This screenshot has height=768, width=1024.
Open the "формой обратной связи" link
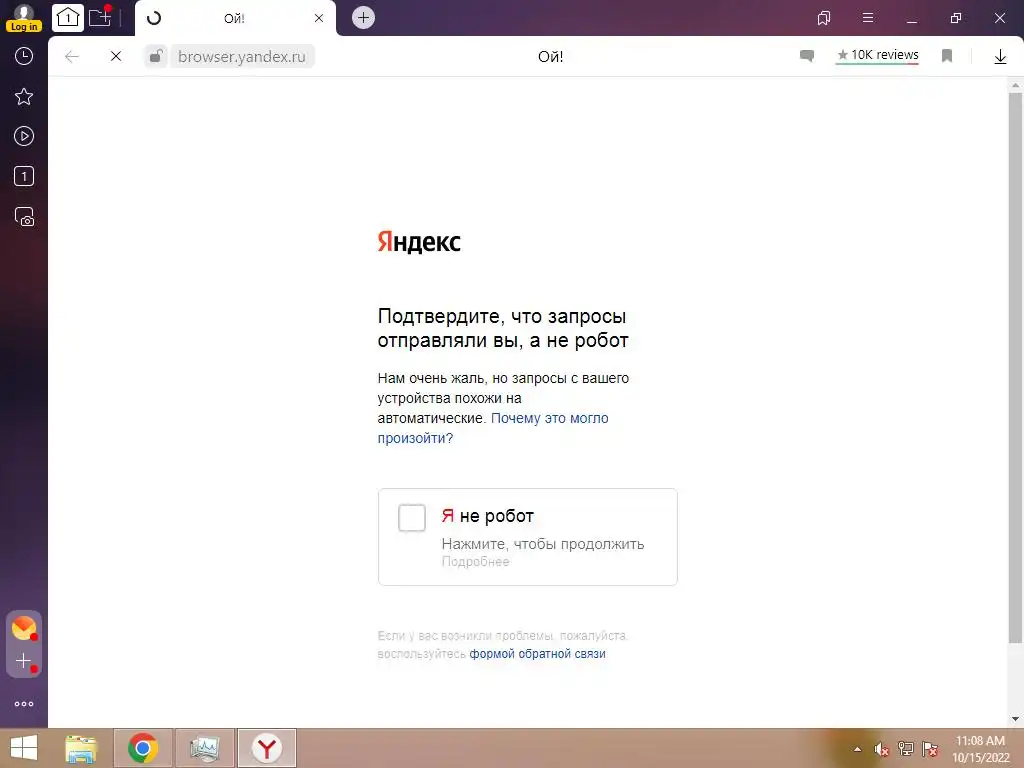pyautogui.click(x=537, y=654)
